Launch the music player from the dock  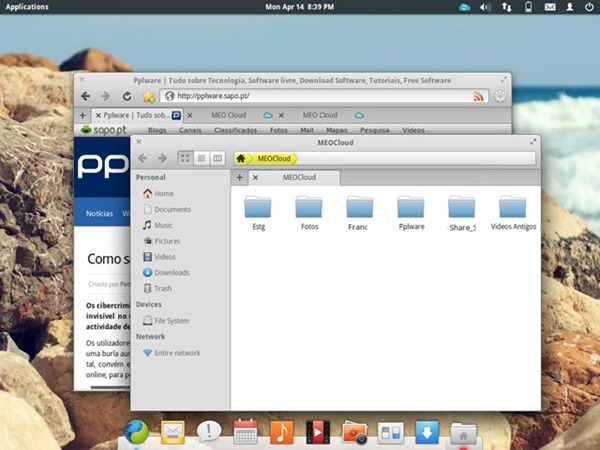pyautogui.click(x=282, y=432)
